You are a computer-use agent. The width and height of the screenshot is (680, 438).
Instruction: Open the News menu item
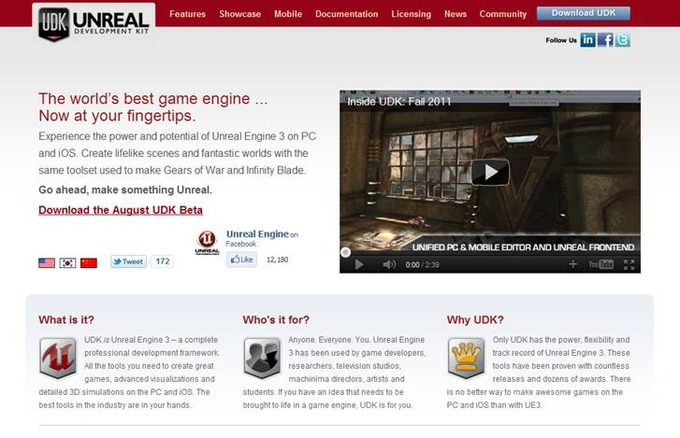(455, 14)
